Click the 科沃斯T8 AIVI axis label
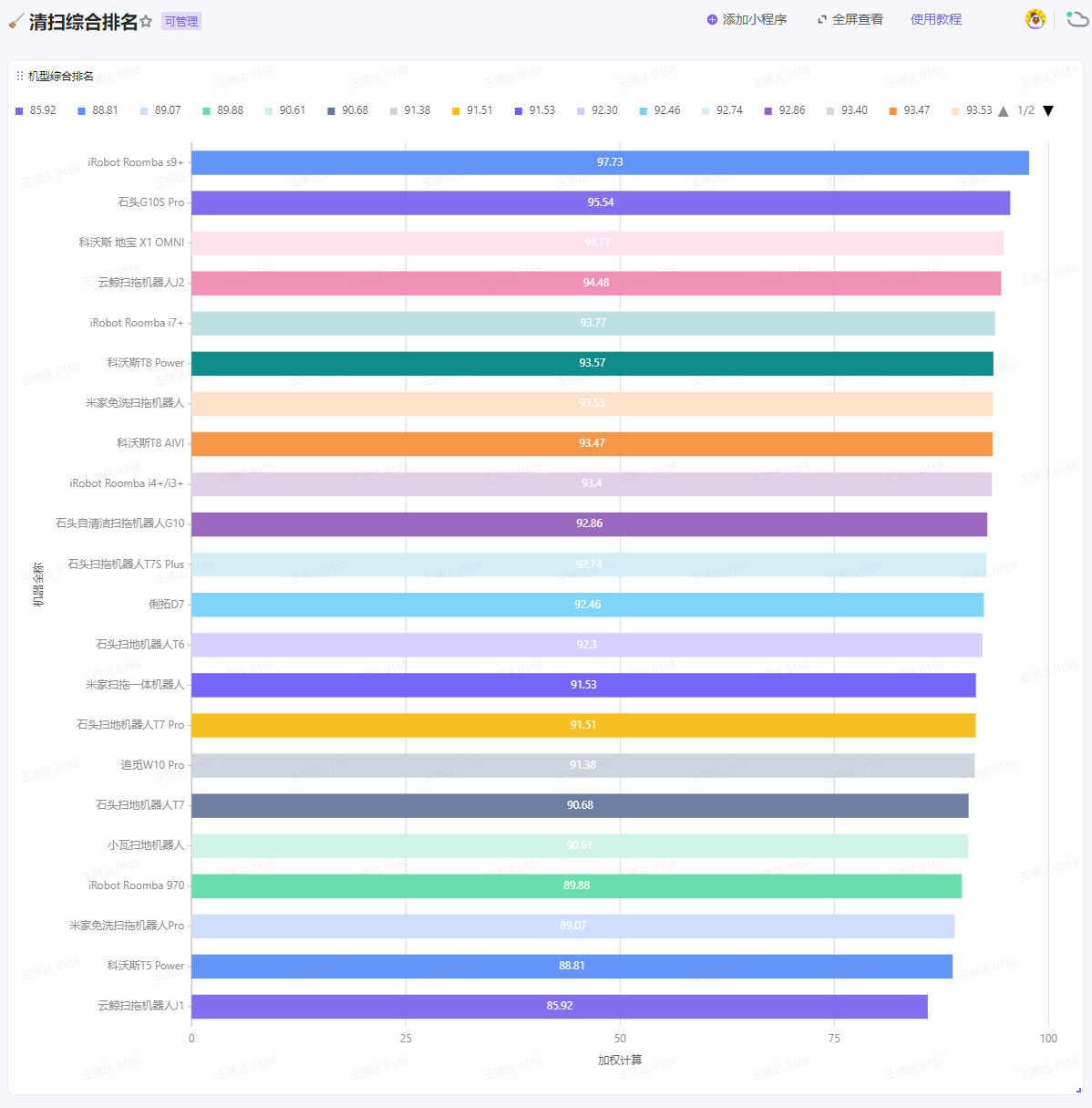1092x1108 pixels. tap(150, 443)
